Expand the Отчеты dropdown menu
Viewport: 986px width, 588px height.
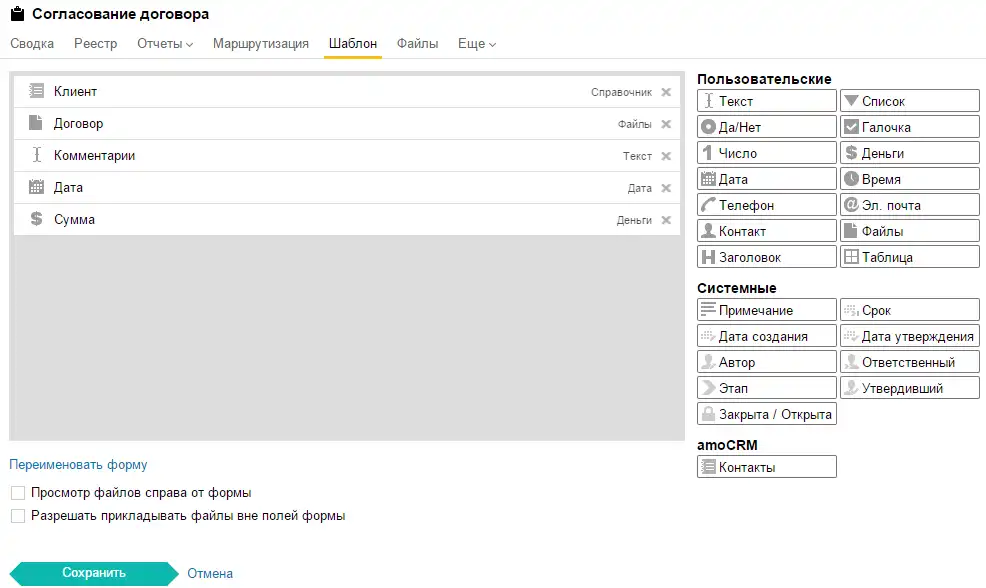165,43
